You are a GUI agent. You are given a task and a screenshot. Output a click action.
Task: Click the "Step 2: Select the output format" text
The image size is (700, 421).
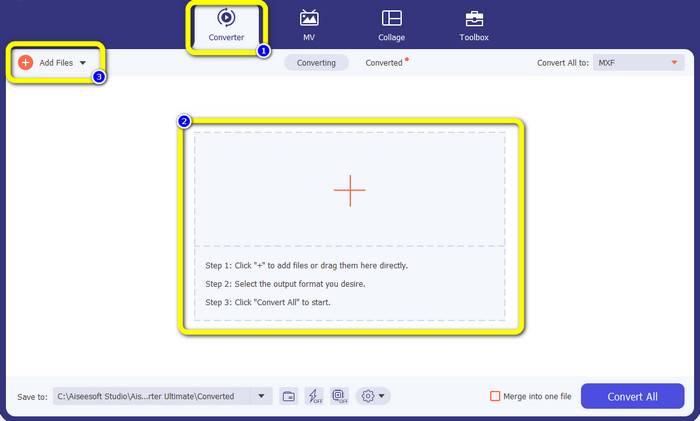point(285,284)
